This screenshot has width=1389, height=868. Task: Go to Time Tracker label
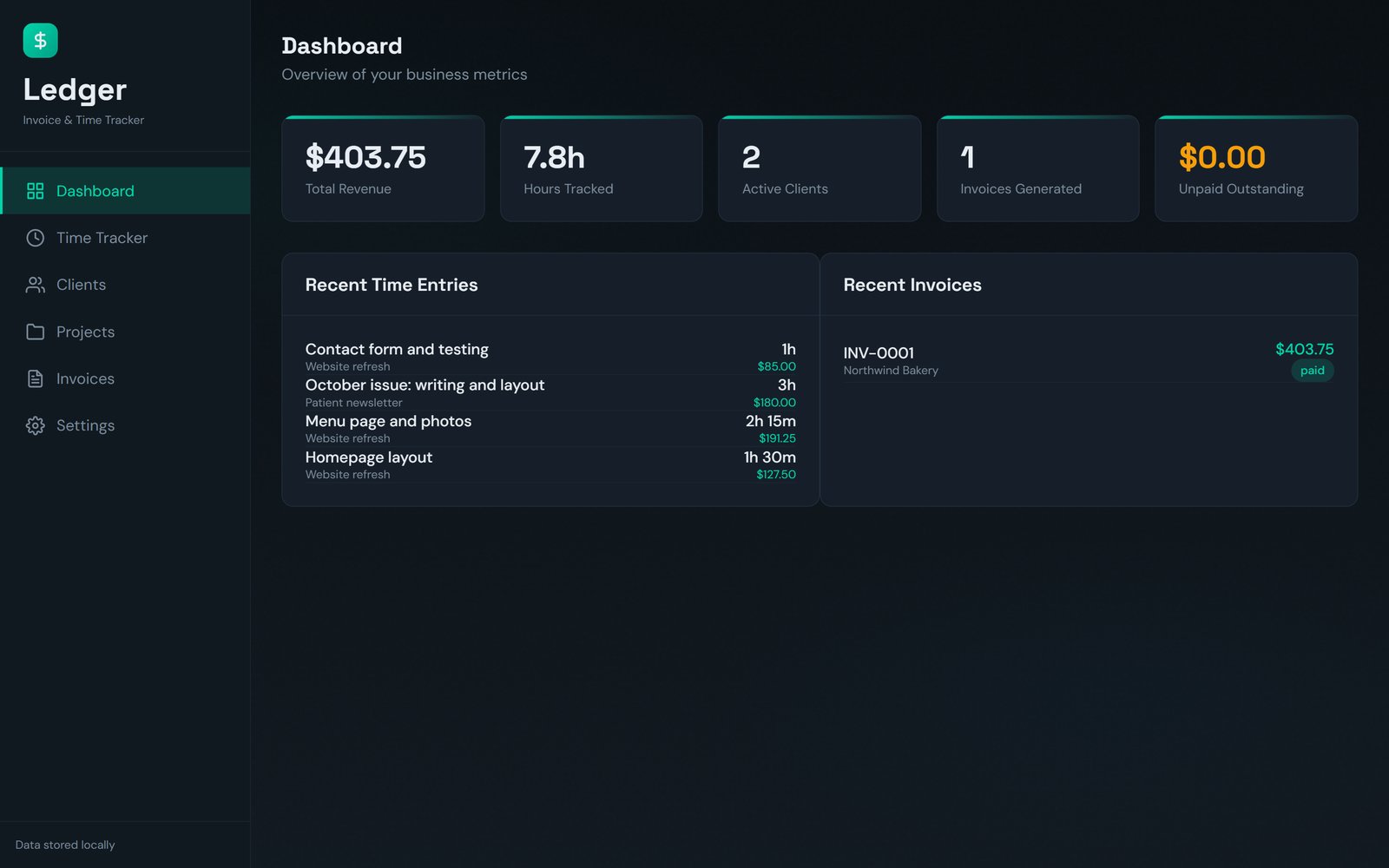click(x=102, y=238)
